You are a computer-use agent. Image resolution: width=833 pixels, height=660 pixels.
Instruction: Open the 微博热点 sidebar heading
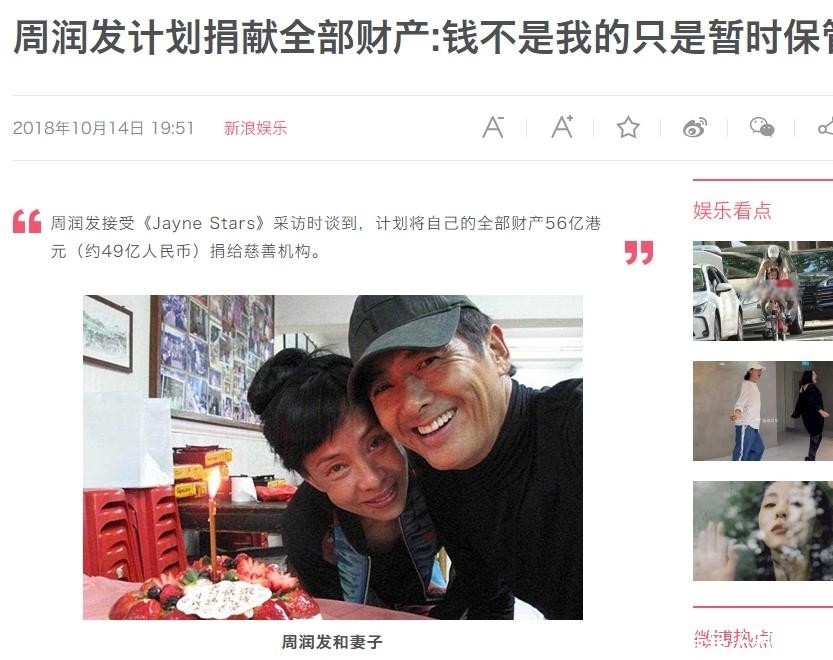pyautogui.click(x=733, y=638)
